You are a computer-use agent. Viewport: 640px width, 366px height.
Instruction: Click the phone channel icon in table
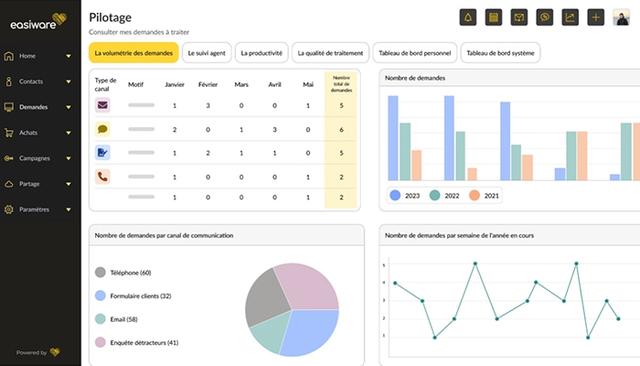pyautogui.click(x=102, y=177)
